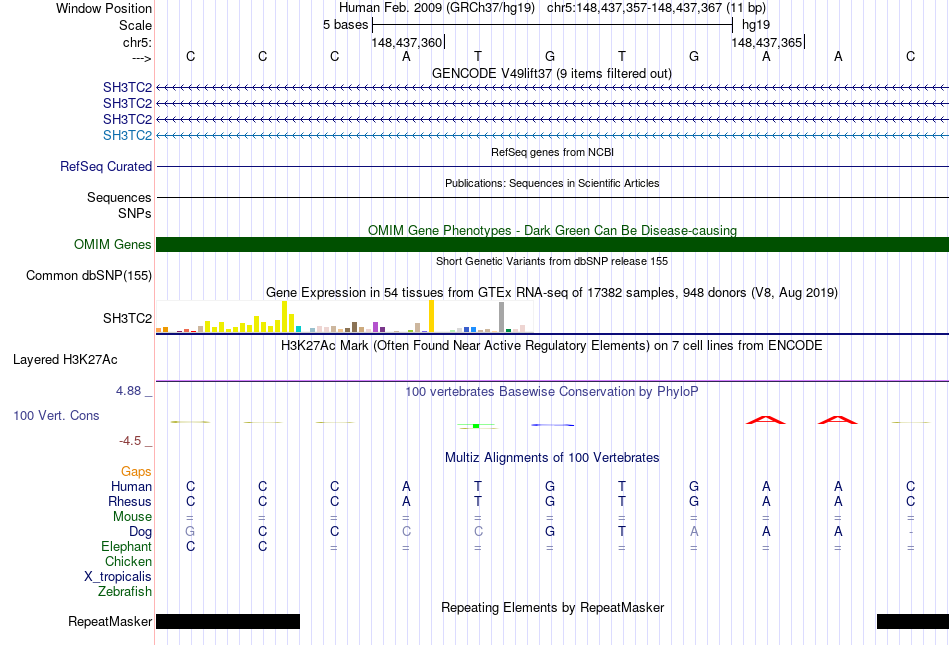Image resolution: width=950 pixels, height=645 pixels.
Task: Click the Multiz Alignments of 100 Vertebrates title
Action: (x=552, y=458)
